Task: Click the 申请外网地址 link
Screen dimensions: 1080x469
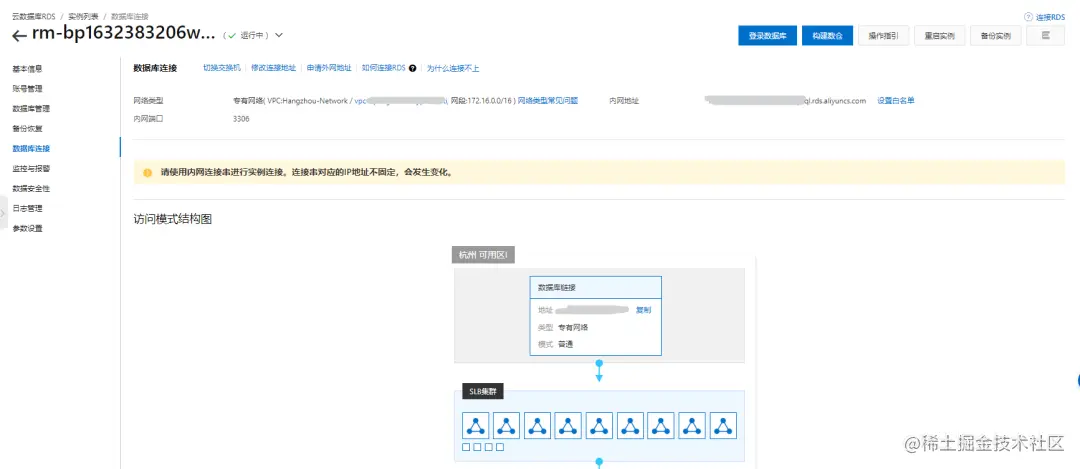Action: click(x=329, y=68)
